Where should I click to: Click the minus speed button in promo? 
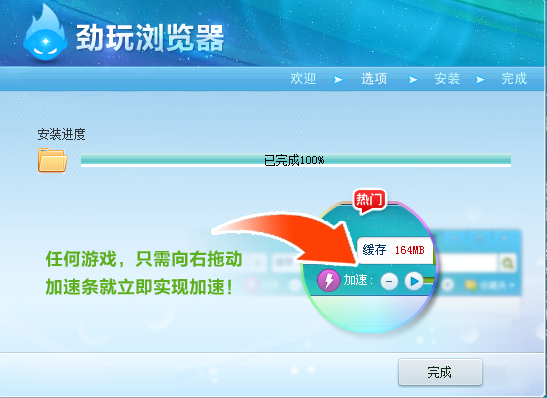click(389, 281)
